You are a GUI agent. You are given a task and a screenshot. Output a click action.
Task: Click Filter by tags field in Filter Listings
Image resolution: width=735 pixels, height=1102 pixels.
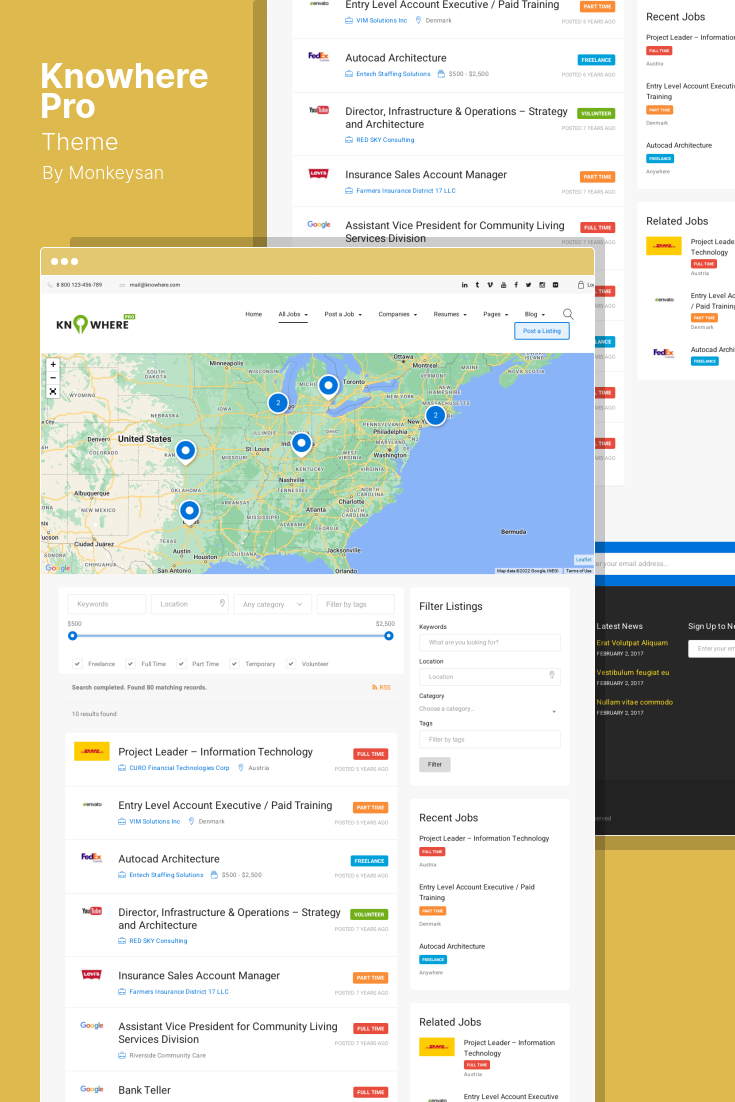[x=489, y=739]
